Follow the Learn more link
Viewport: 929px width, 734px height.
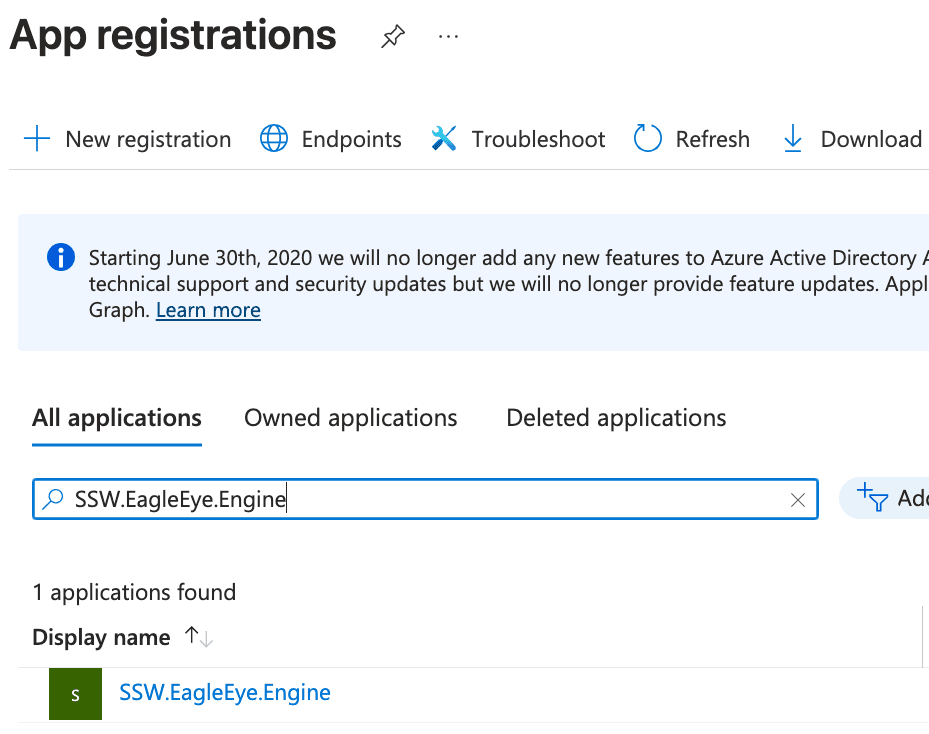click(208, 310)
